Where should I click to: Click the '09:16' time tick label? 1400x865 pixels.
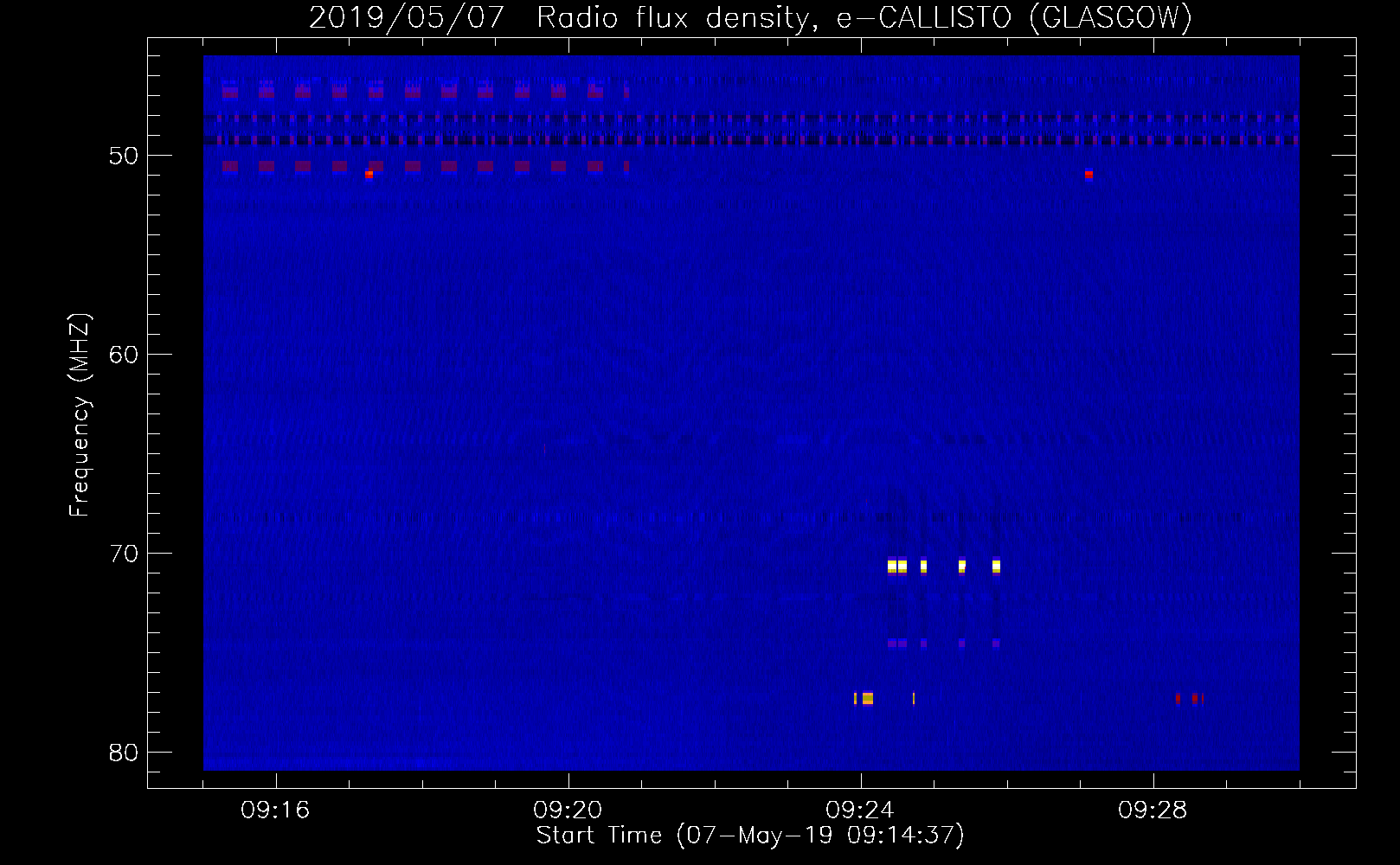(275, 810)
